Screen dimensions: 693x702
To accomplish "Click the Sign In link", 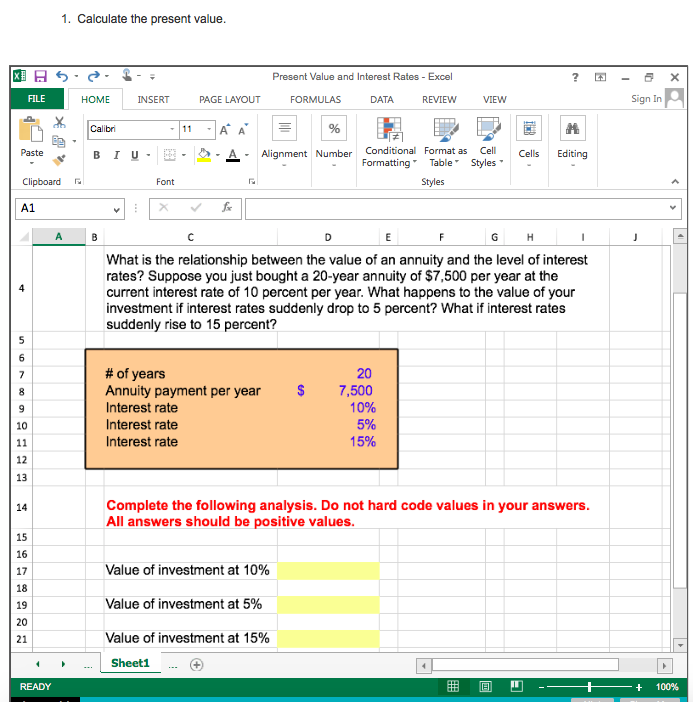I will pos(646,98).
